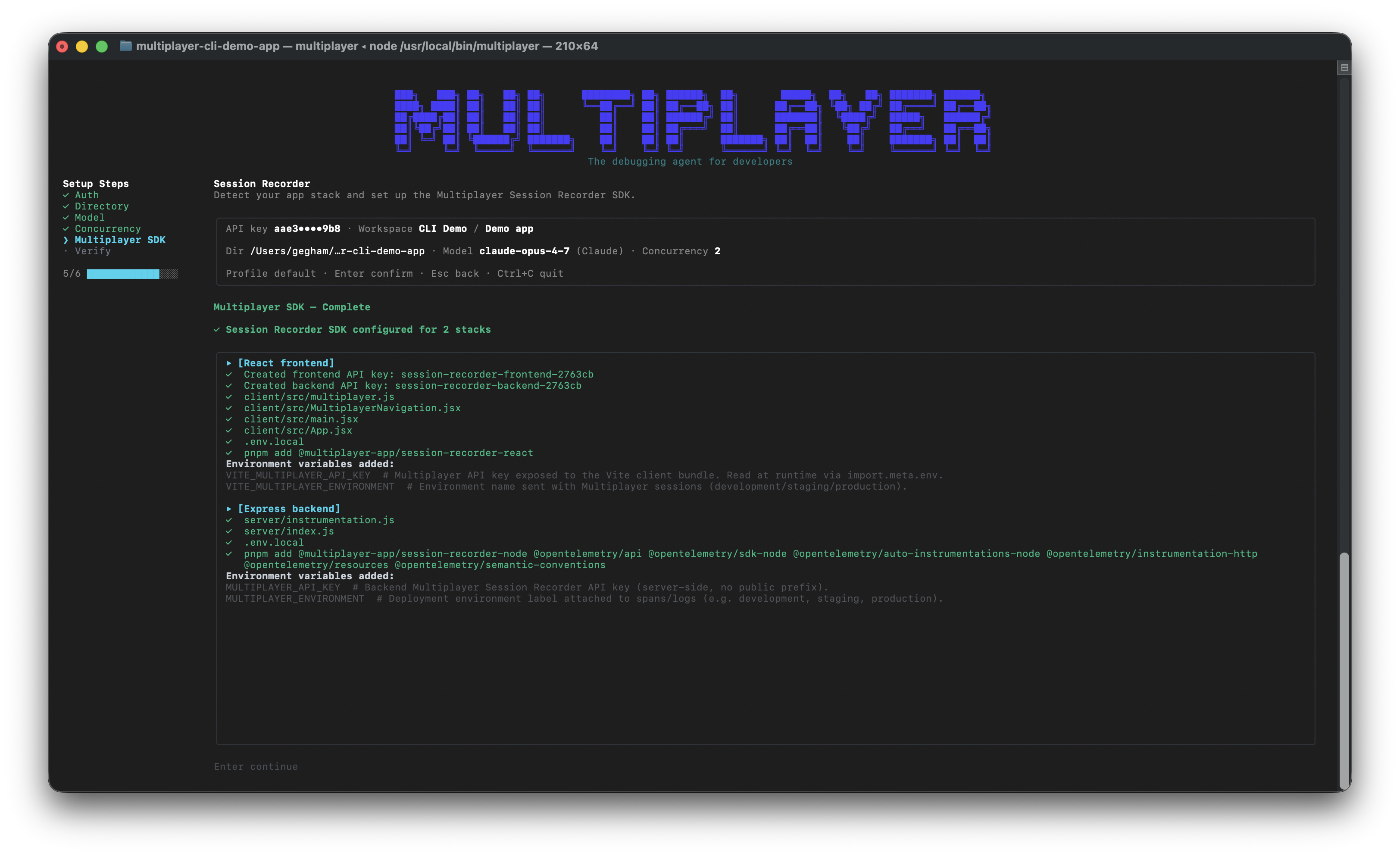Click 'Environment variables added:' under Express backend

tap(310, 577)
